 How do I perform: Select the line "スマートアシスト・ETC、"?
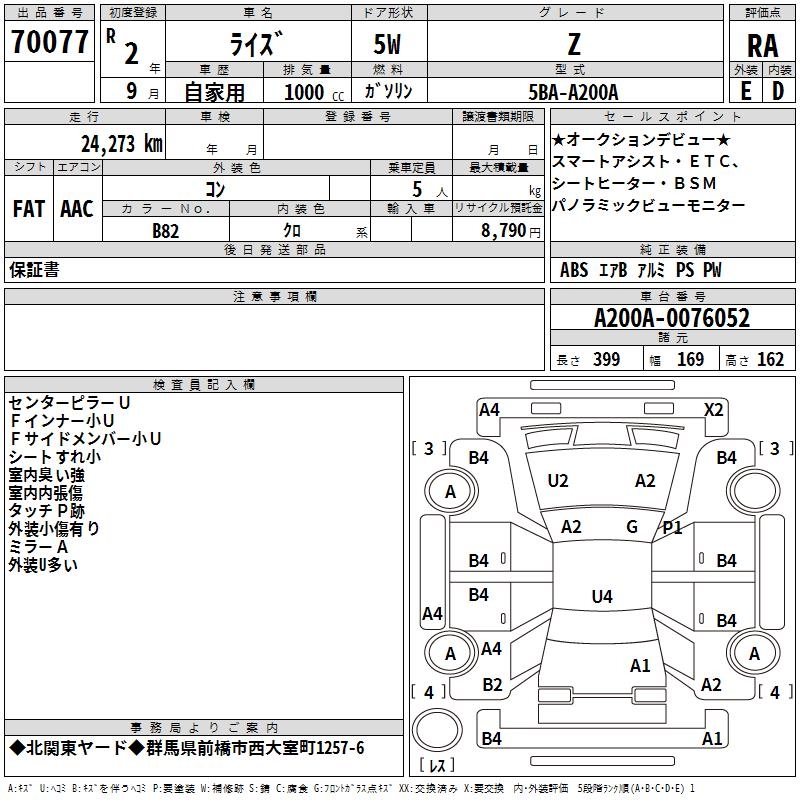tap(646, 161)
